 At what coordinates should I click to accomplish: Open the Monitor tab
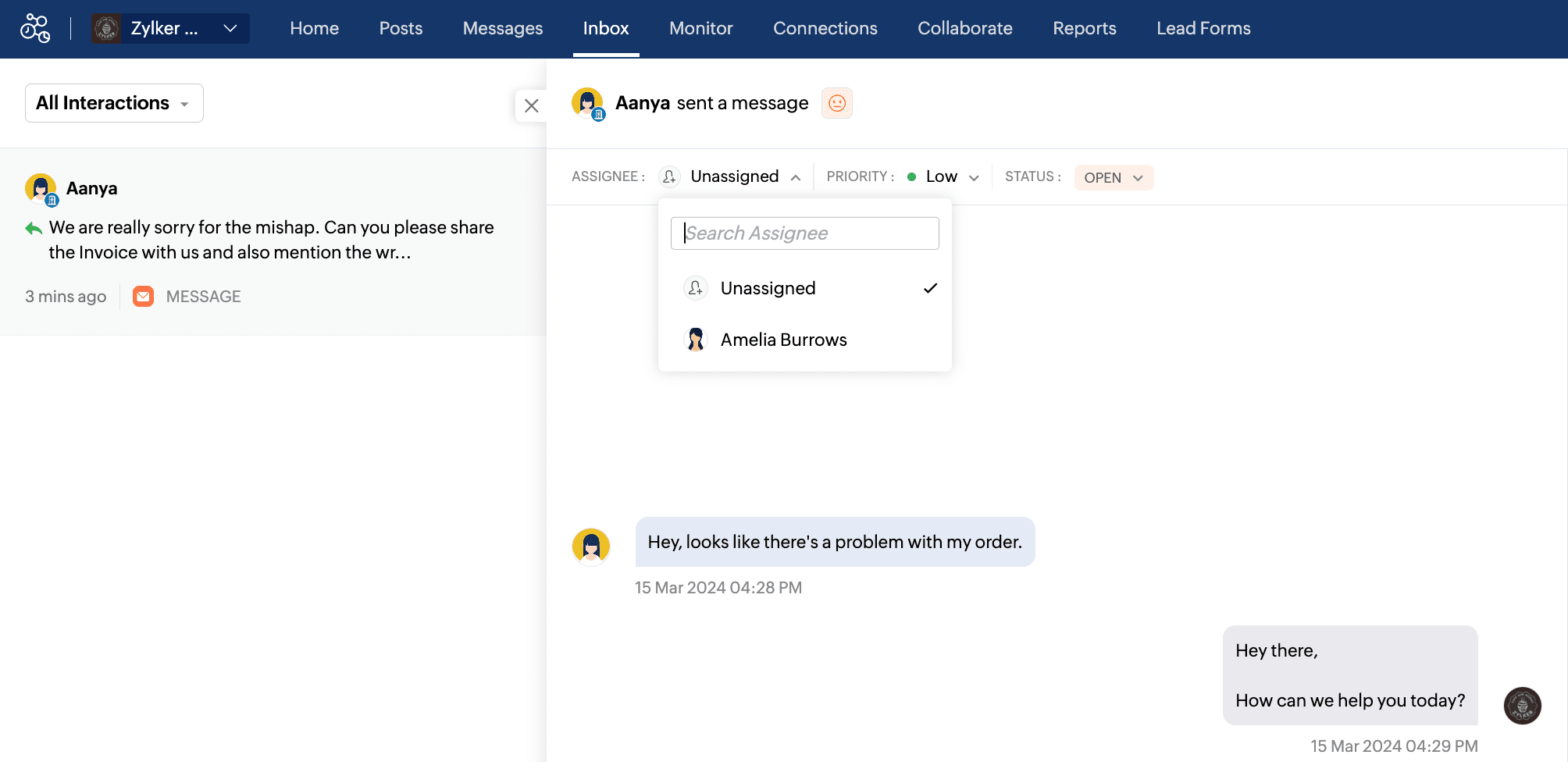pos(701,28)
